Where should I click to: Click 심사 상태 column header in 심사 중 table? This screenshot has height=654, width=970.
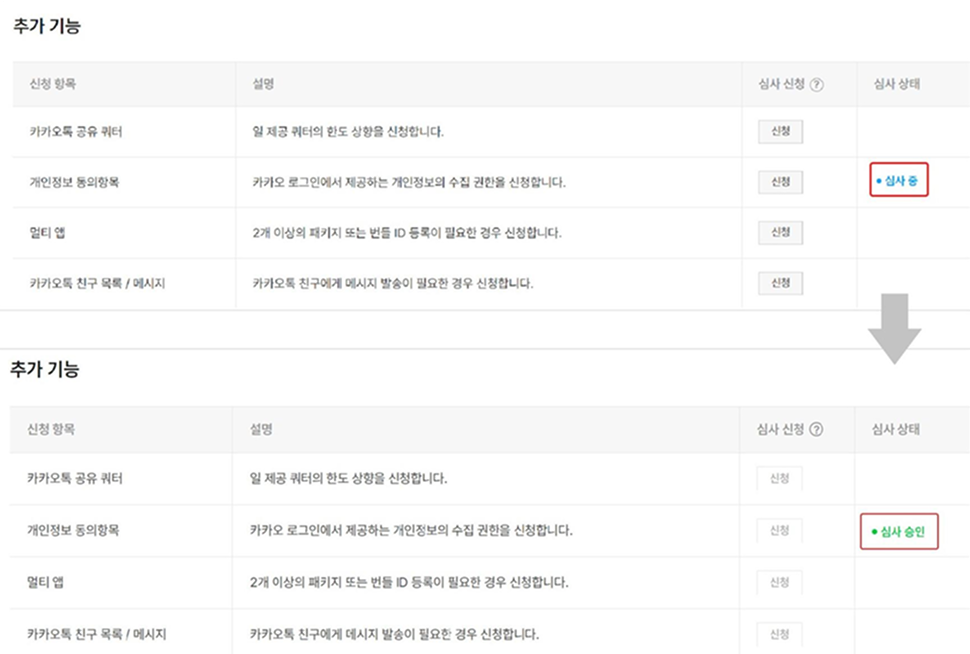pos(896,84)
